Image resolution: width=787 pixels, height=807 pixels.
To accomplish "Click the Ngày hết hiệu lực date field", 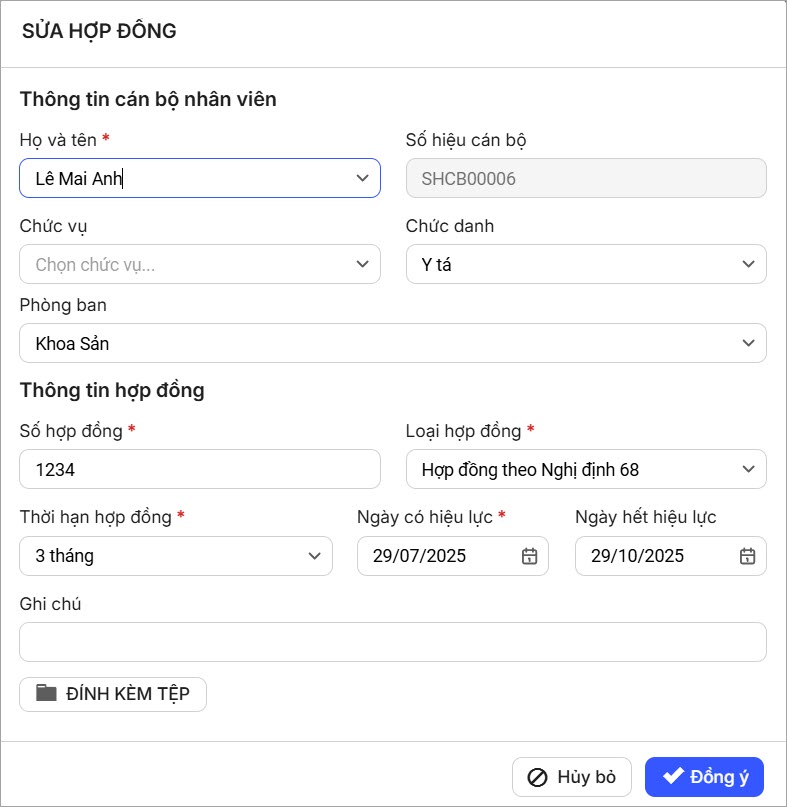I will [655, 556].
